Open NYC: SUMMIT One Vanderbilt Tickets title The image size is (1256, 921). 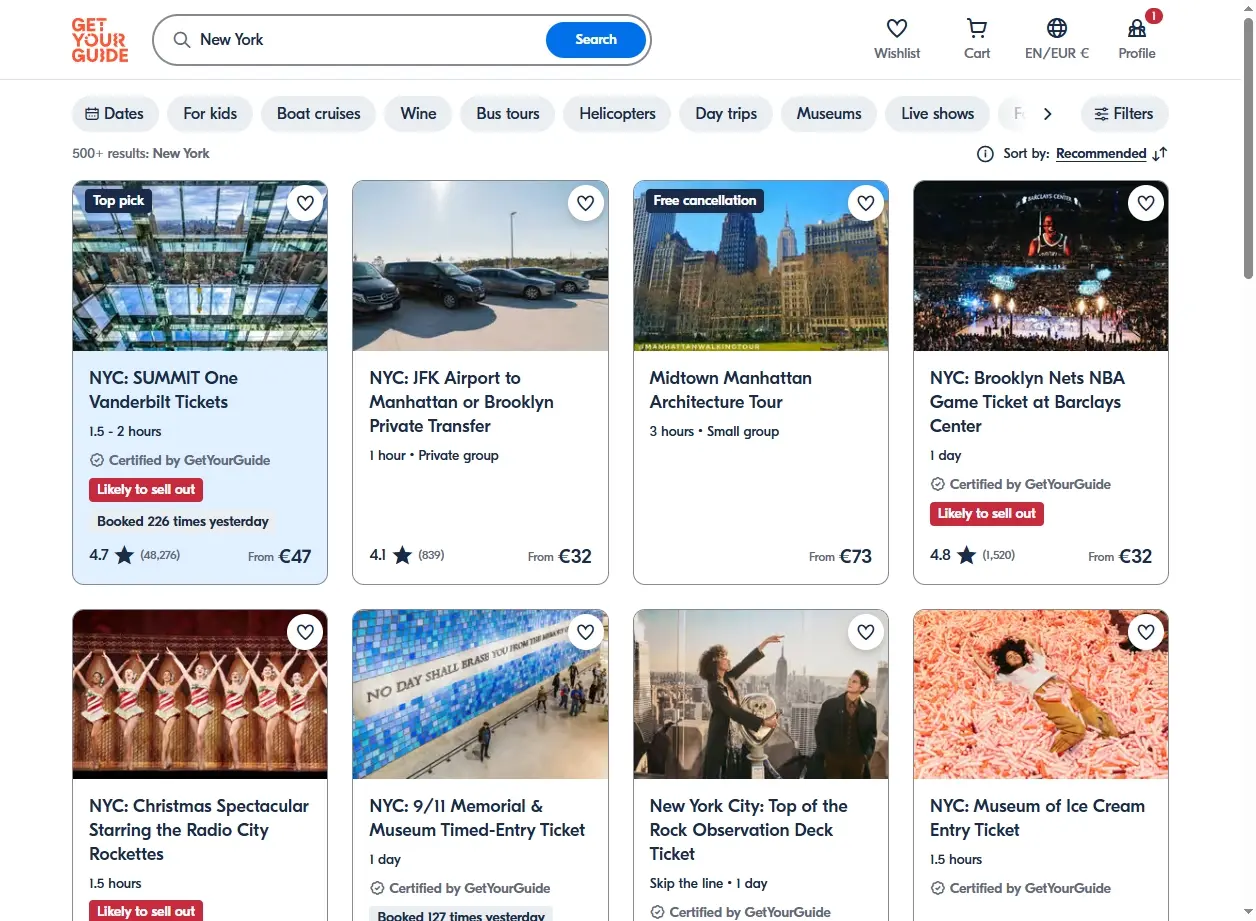(x=164, y=390)
